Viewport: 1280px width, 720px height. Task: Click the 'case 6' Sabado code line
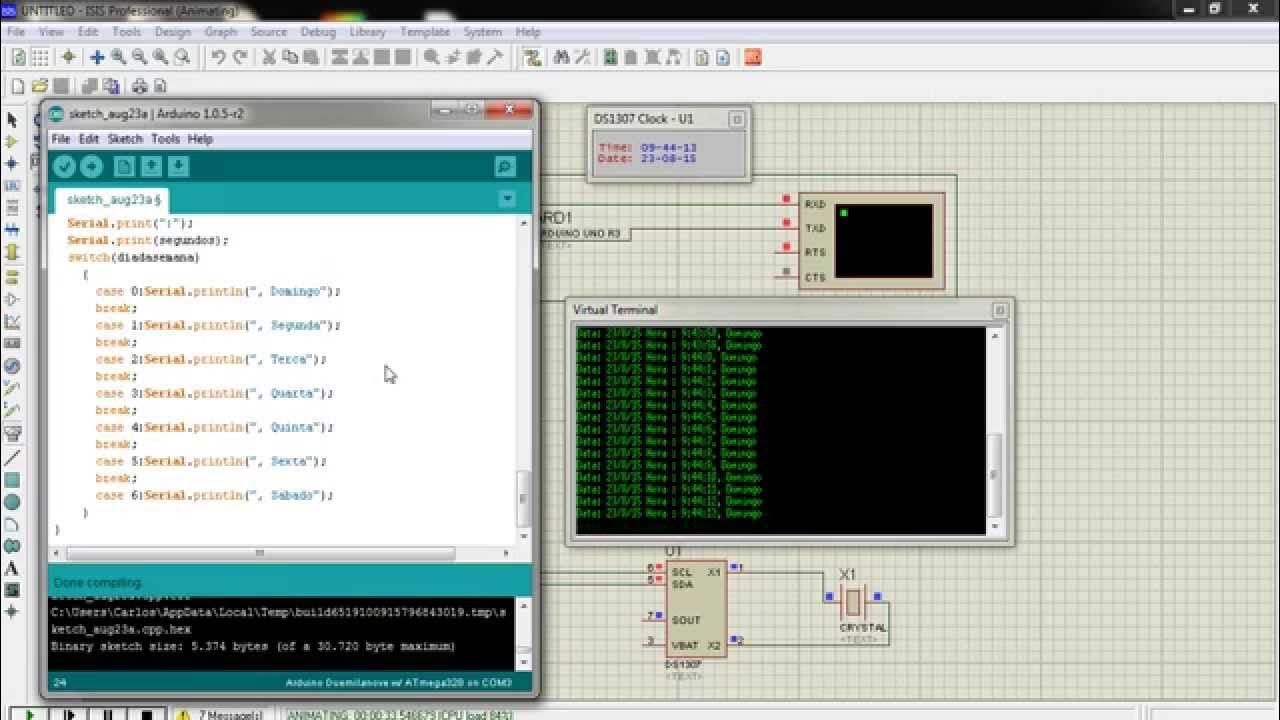pos(214,496)
